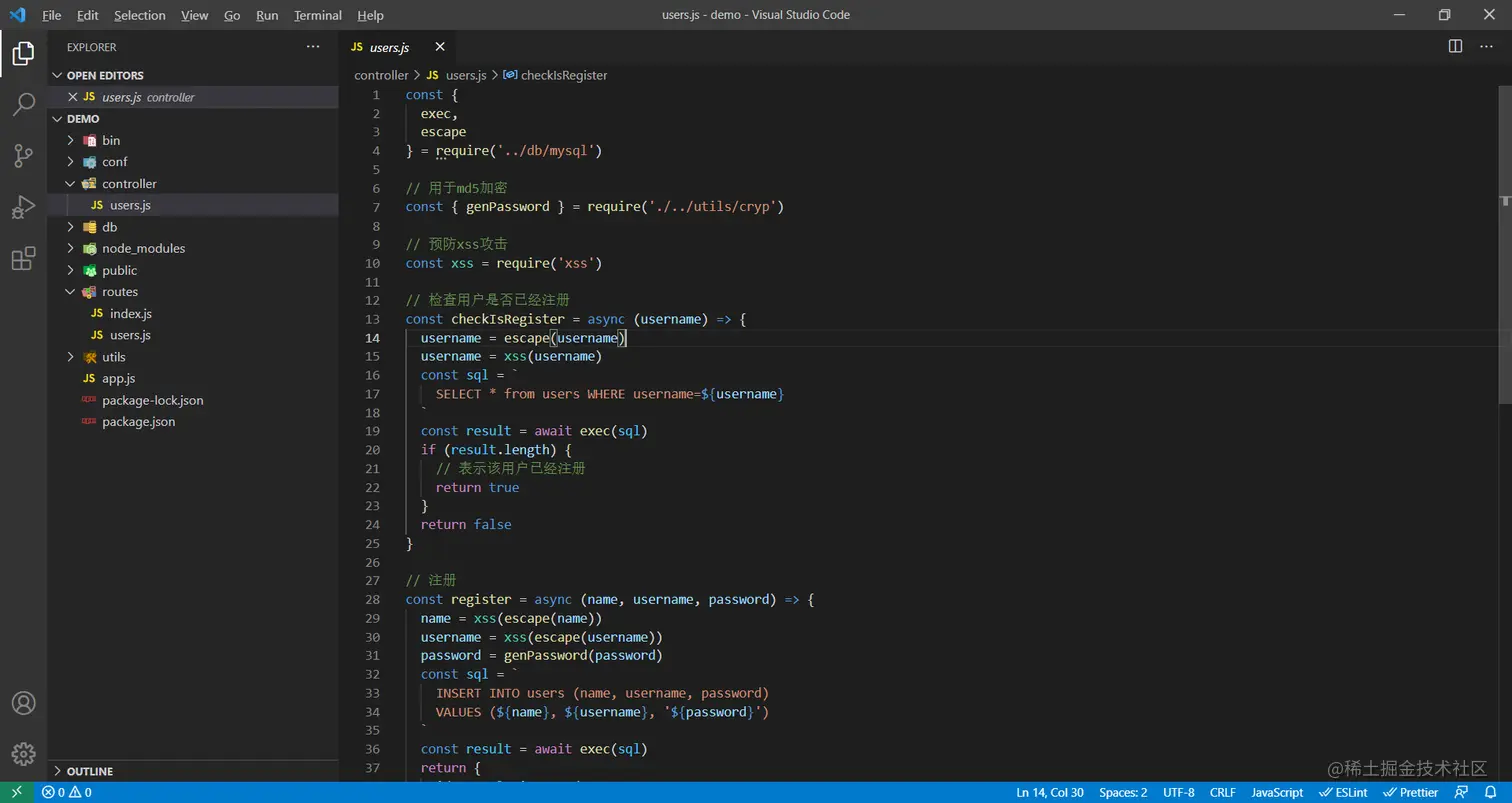Open the Manage settings gear
This screenshot has width=1512, height=803.
pos(23,754)
